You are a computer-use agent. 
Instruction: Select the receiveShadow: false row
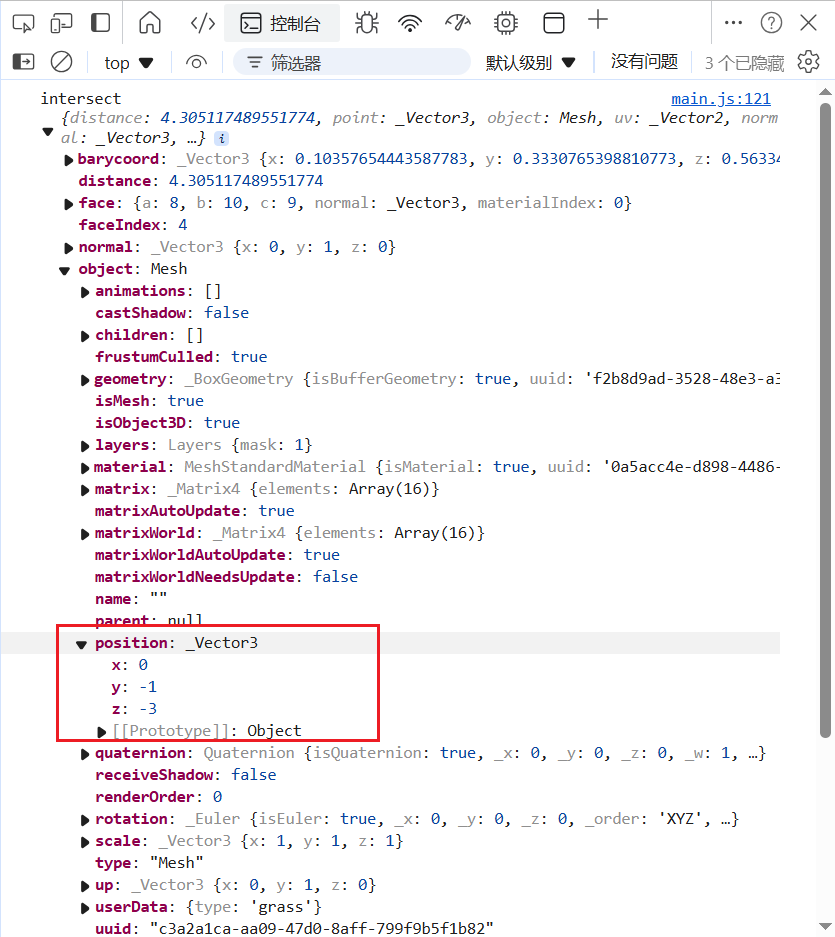pyautogui.click(x=186, y=775)
